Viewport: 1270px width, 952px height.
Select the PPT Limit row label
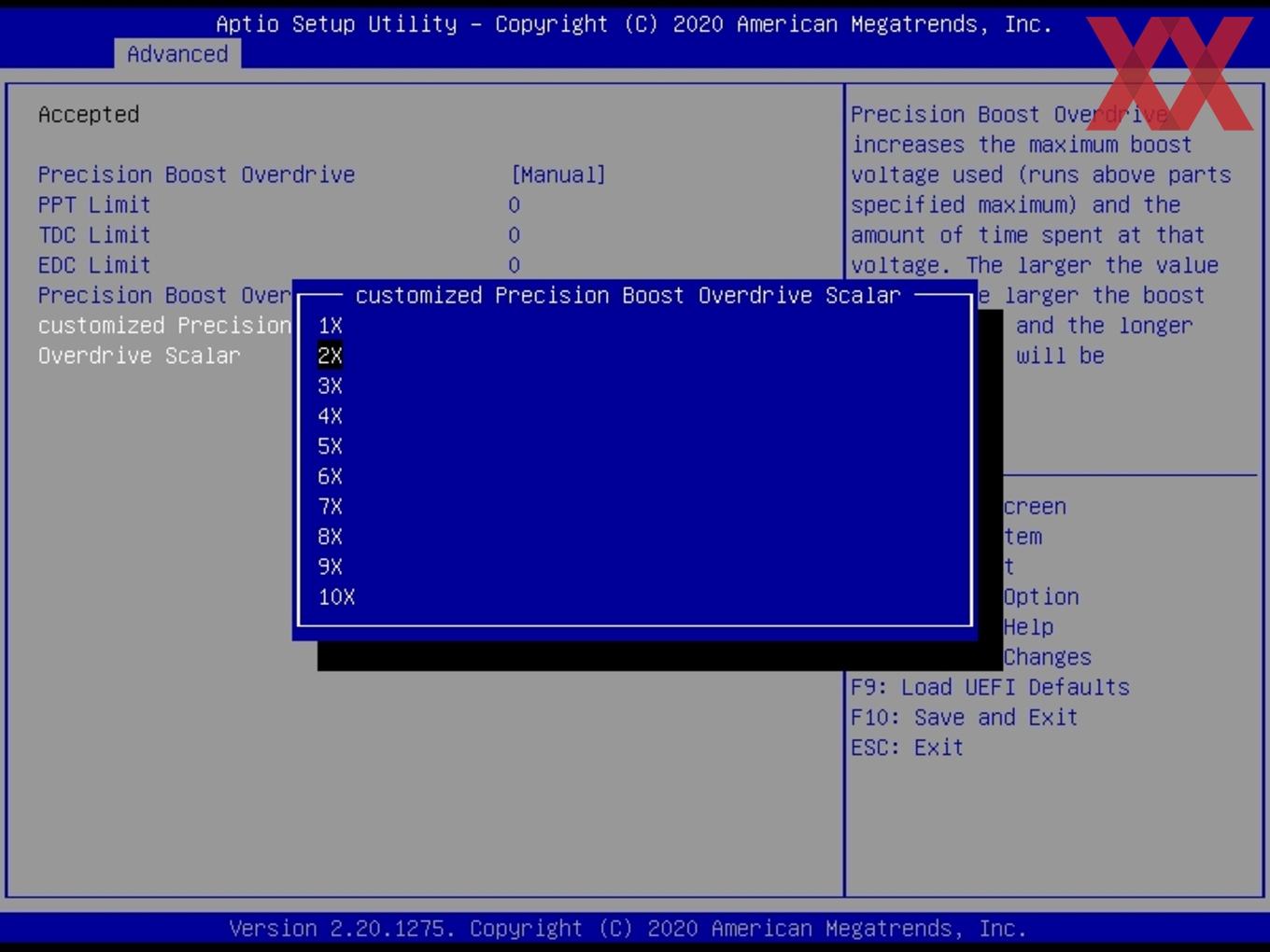(x=94, y=205)
